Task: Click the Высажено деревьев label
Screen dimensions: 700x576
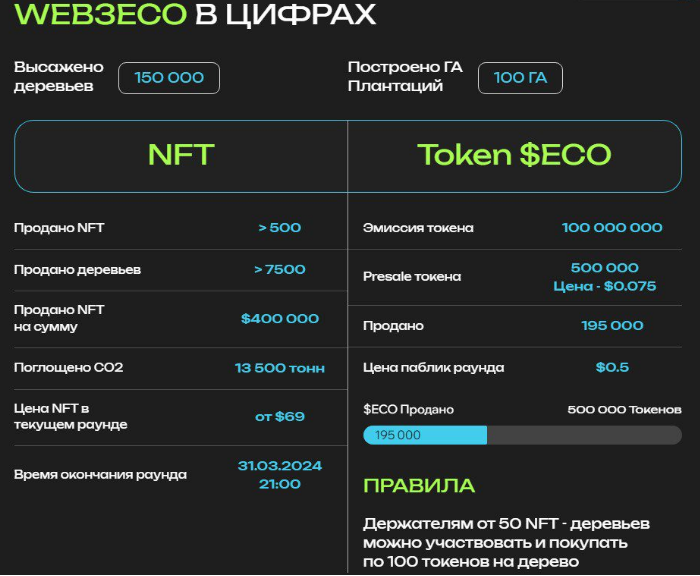Action: click(59, 77)
